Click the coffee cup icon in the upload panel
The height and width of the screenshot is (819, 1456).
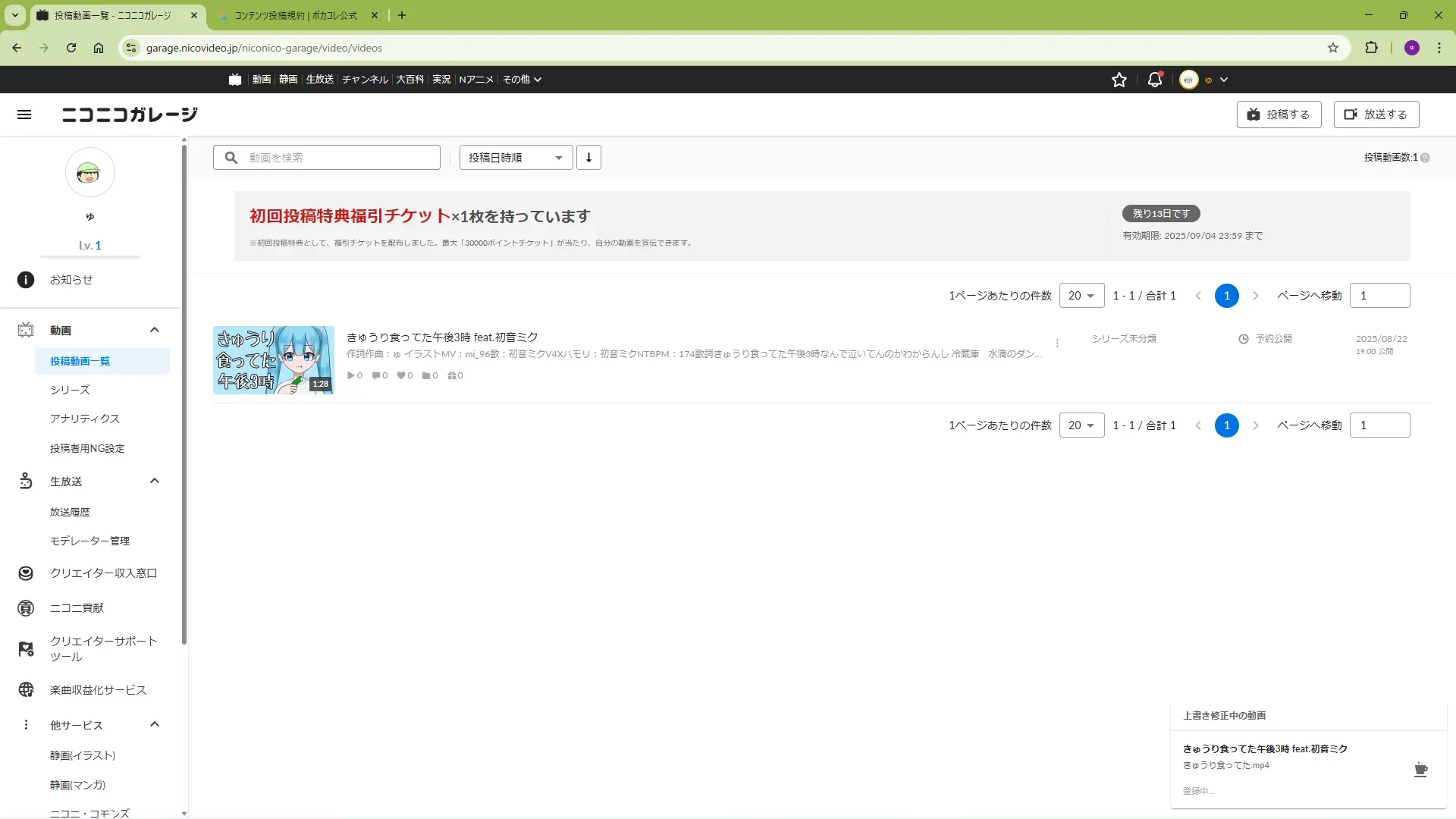(x=1420, y=770)
